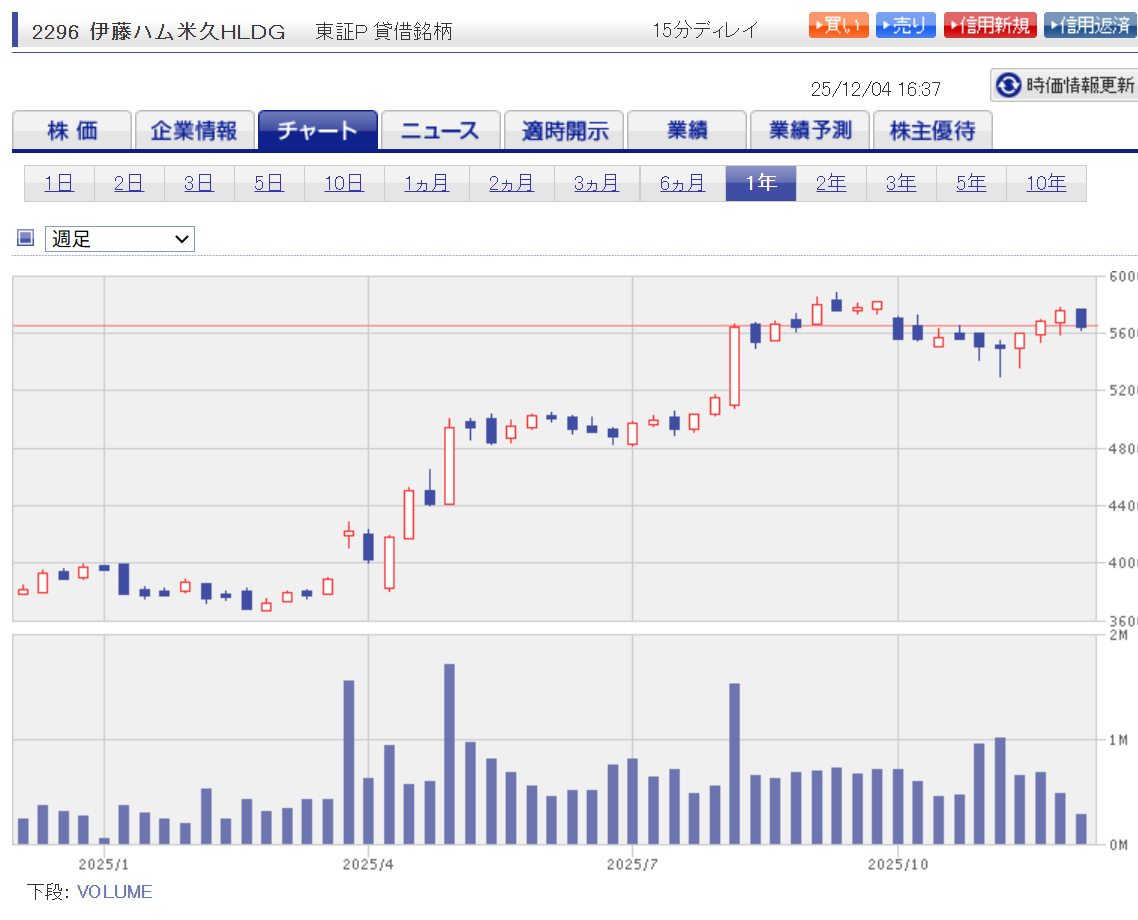This screenshot has width=1138, height=920.
Task: Click the VOLUME link below chart
Action: (x=114, y=891)
